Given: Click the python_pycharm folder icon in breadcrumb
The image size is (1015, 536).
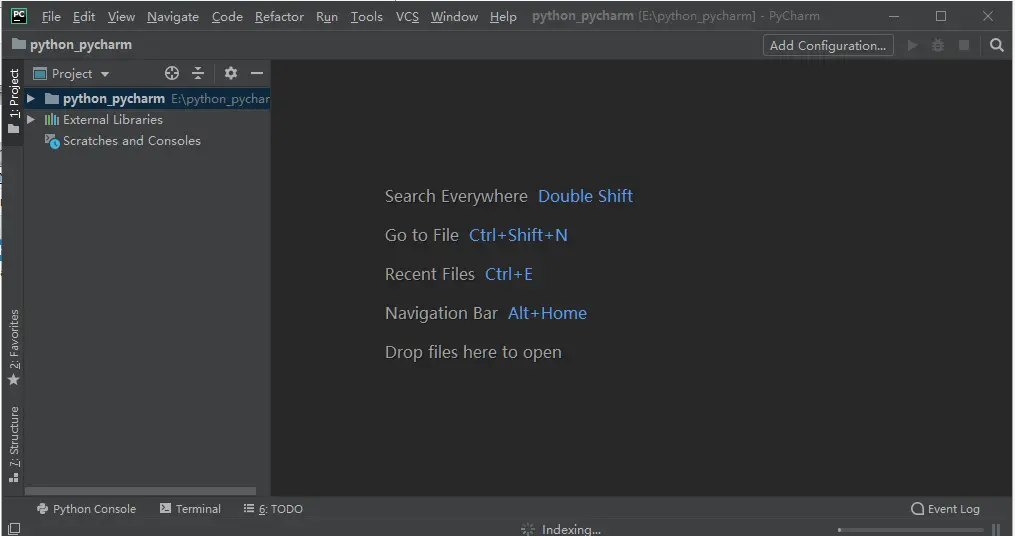Looking at the screenshot, I should [19, 44].
